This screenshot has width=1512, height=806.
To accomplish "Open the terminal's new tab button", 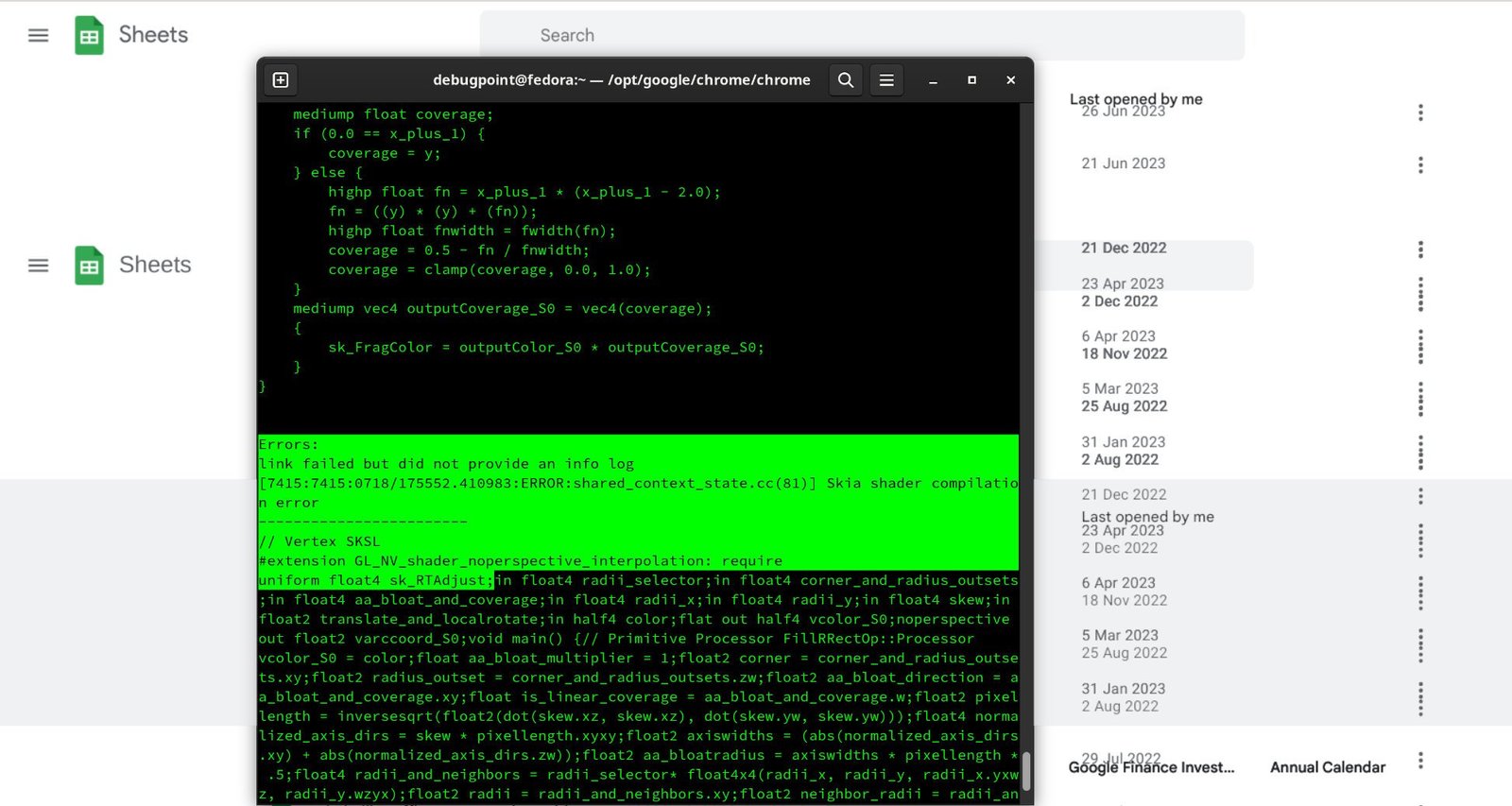I will tap(281, 80).
